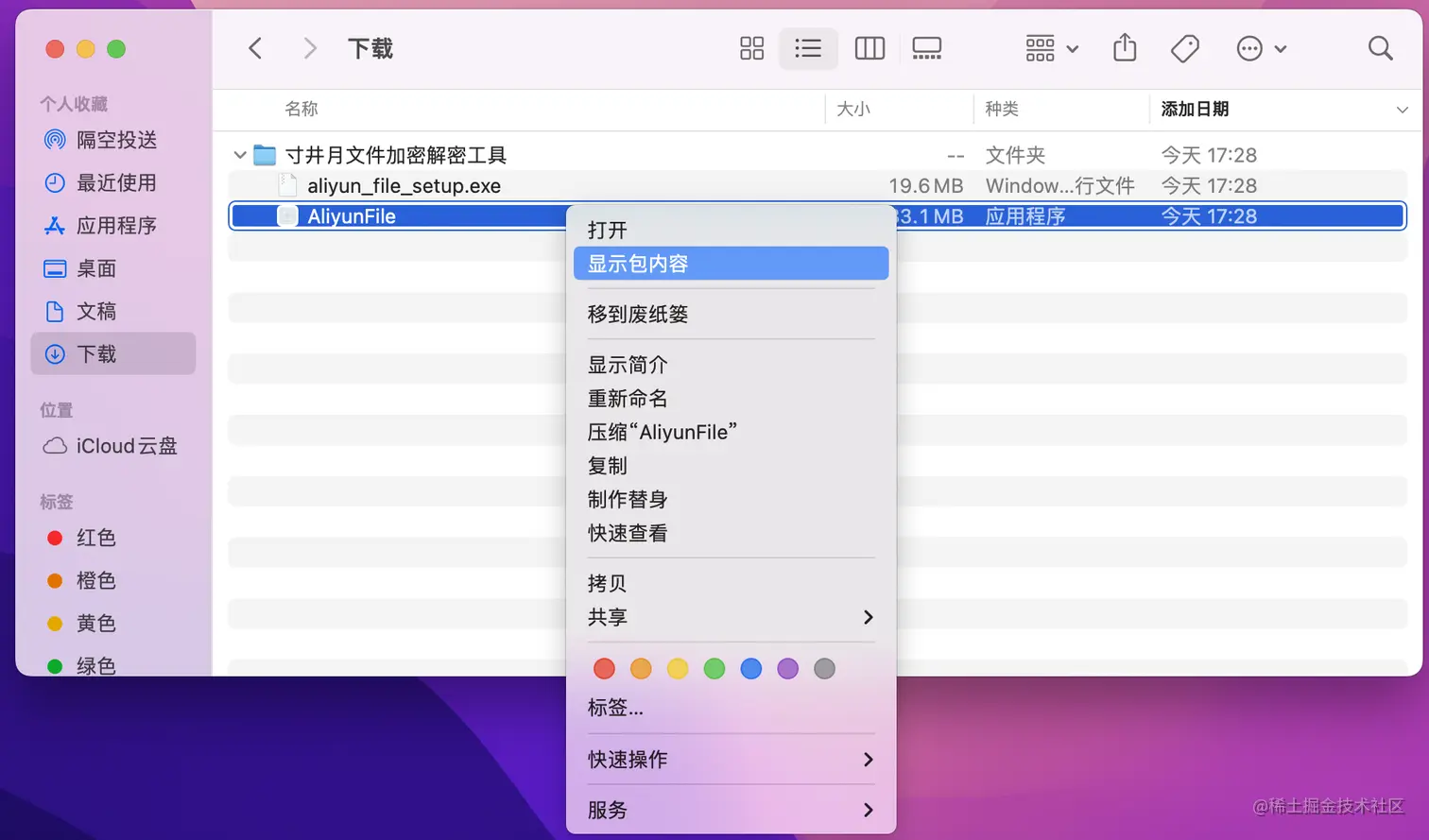Open 应用程序 in the sidebar
1429x840 pixels.
pyautogui.click(x=113, y=226)
